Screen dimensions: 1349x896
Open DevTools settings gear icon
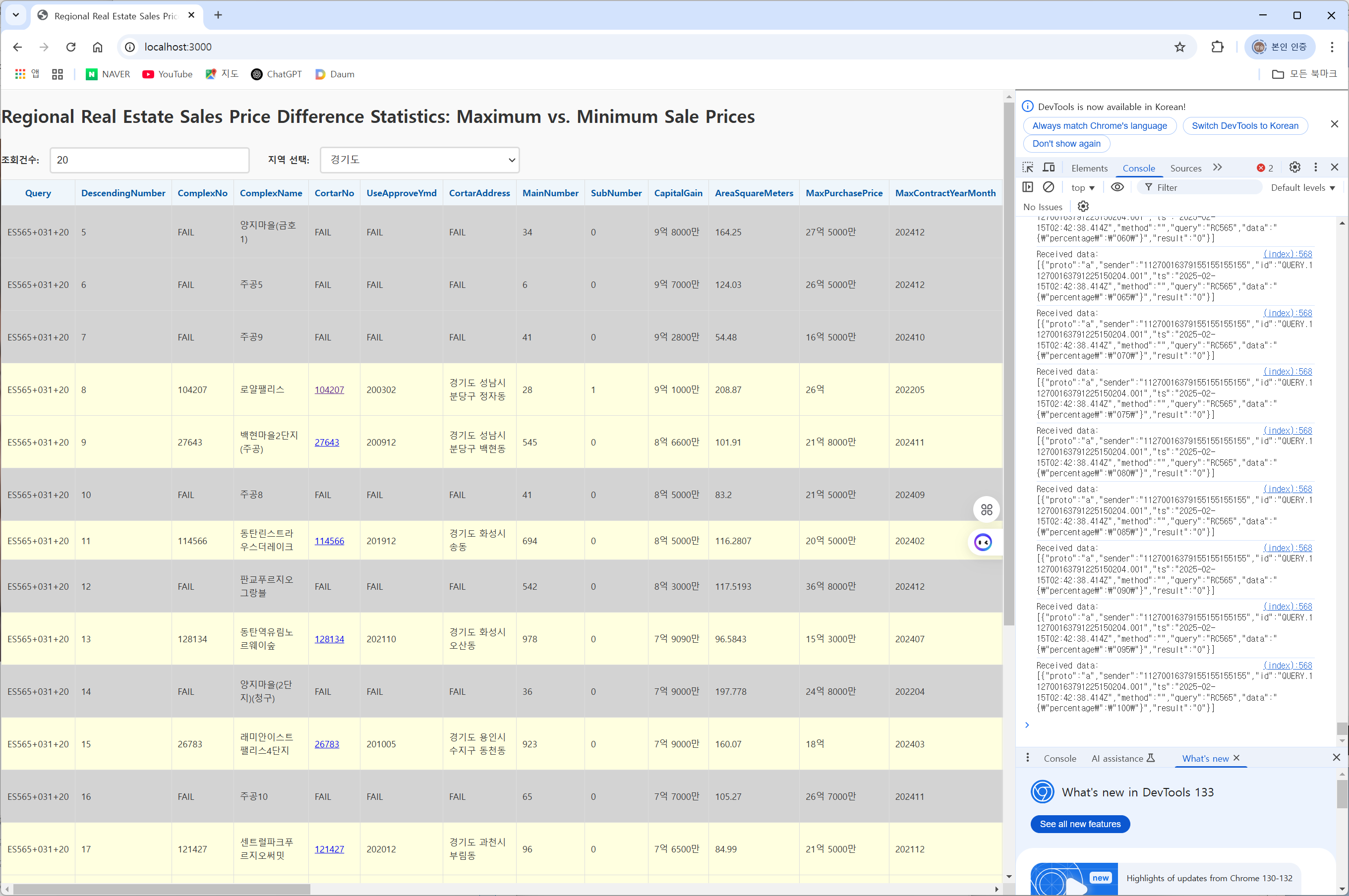[1294, 167]
